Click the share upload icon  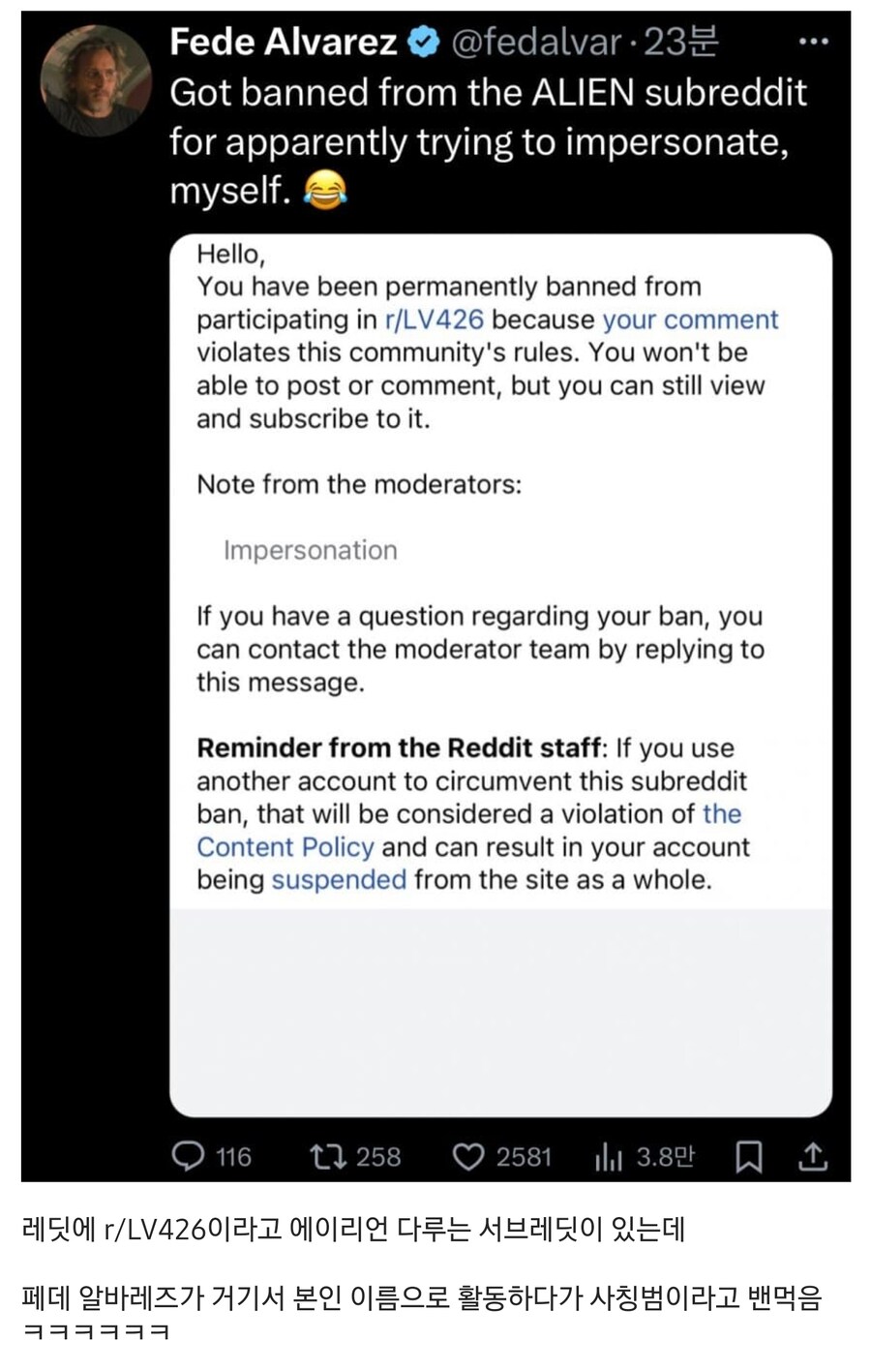[x=812, y=1156]
